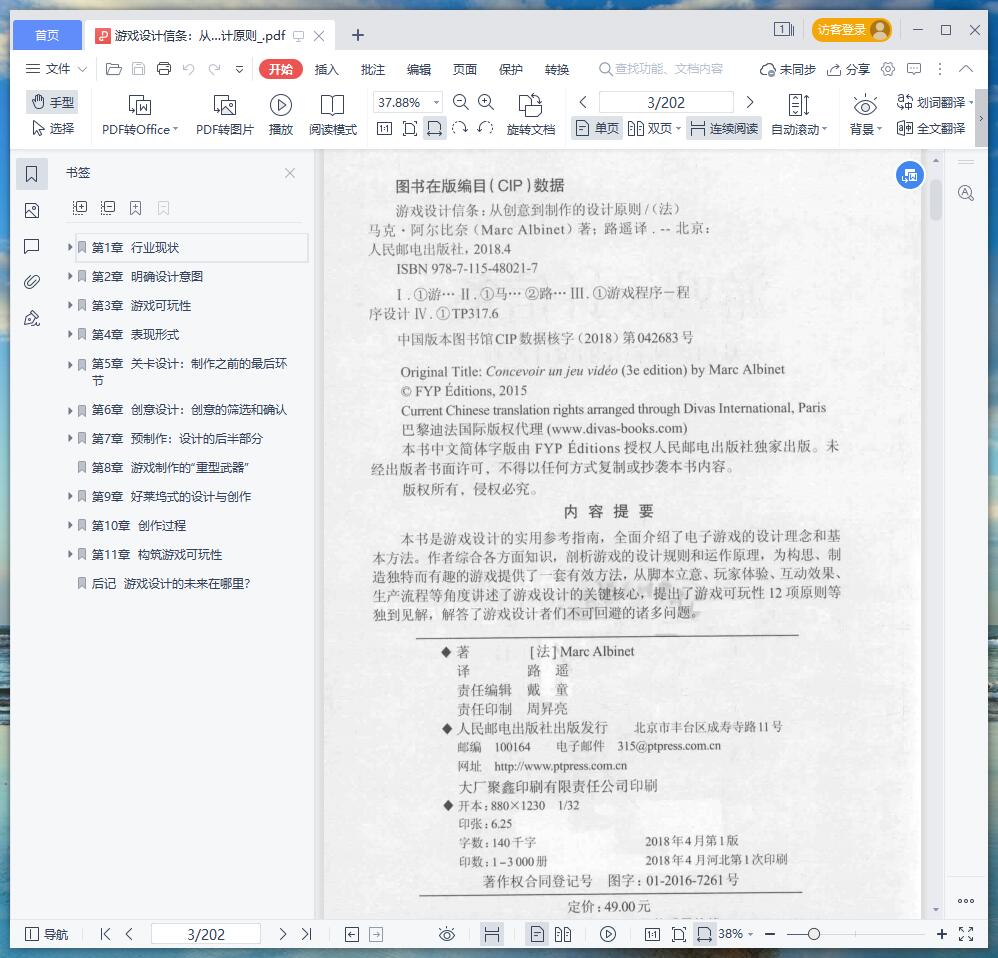The height and width of the screenshot is (958, 998).
Task: Add a new bookmark icon
Action: [x=136, y=208]
